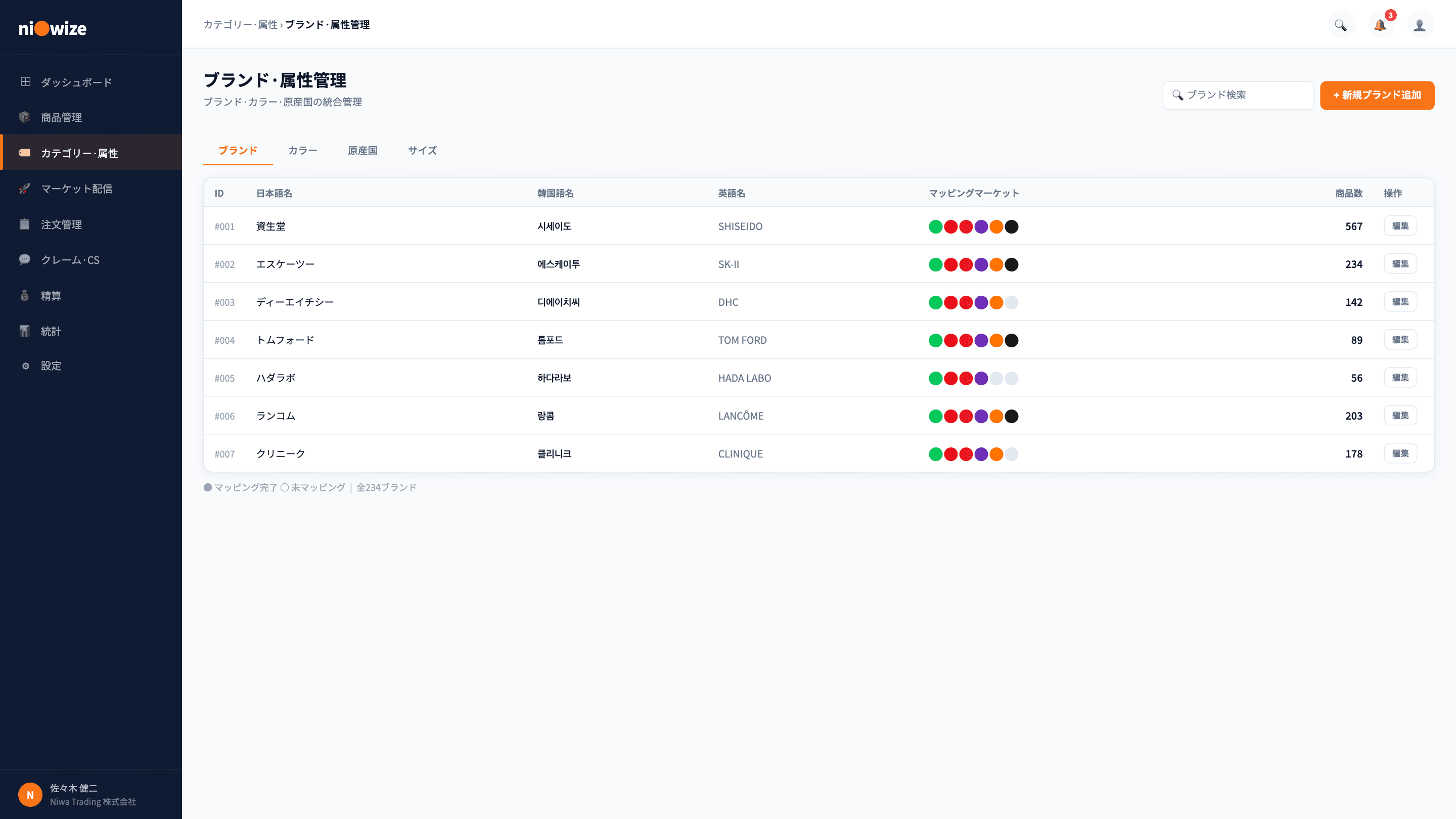
Task: Click the niowize logo
Action: [x=53, y=28]
